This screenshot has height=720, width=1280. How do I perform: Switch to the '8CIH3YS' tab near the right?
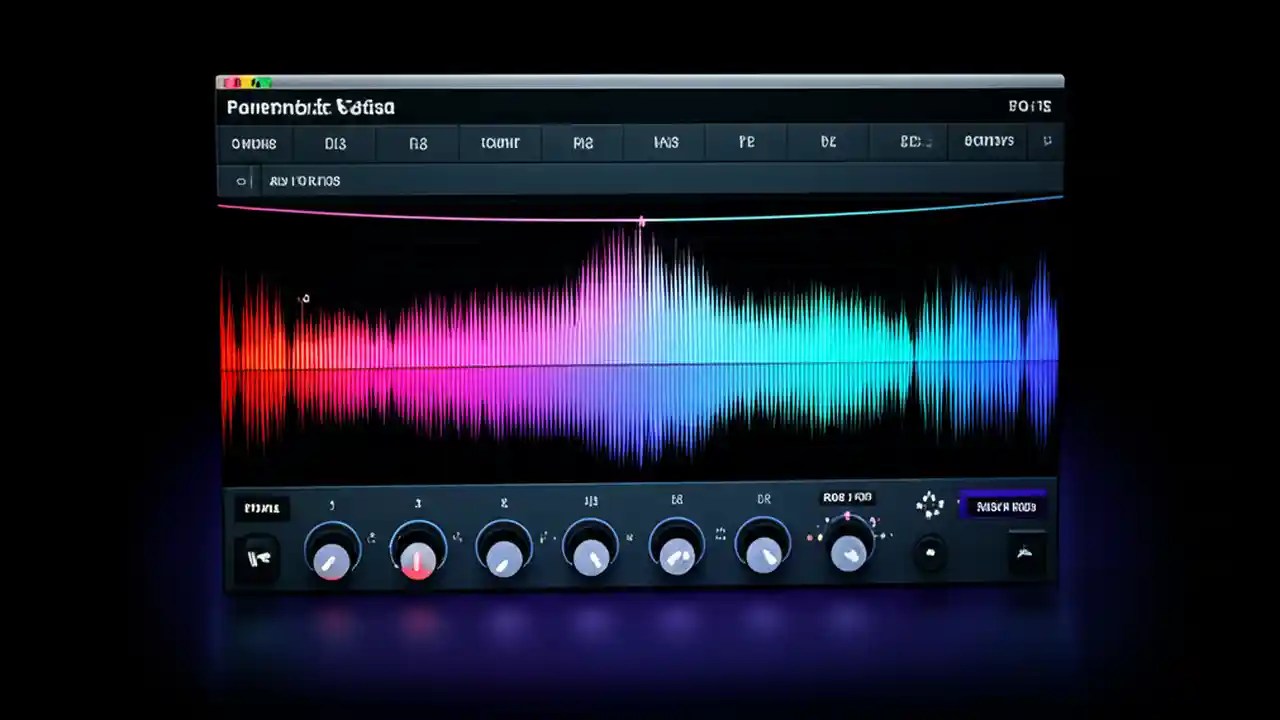pyautogui.click(x=988, y=142)
